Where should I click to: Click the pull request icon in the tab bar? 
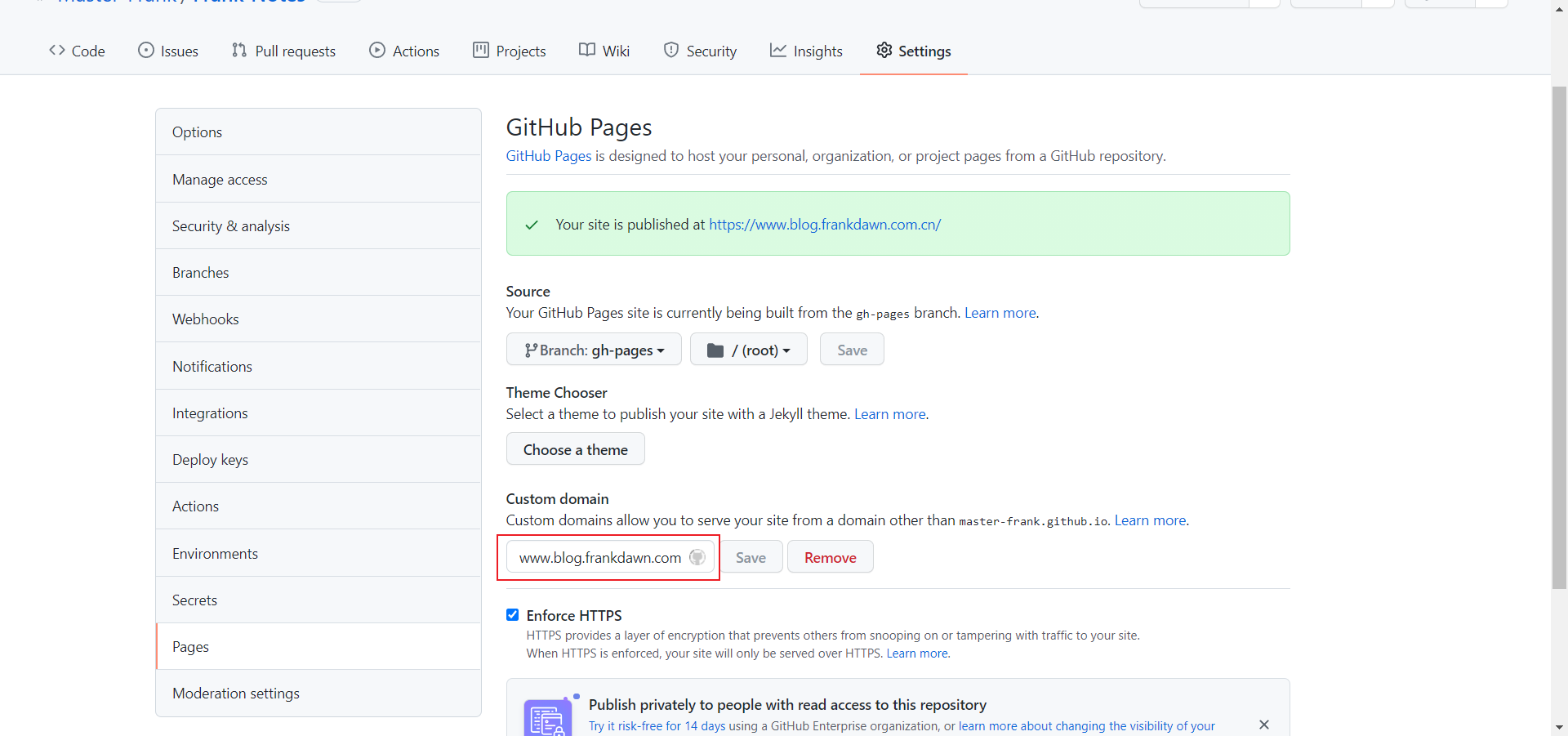(239, 50)
